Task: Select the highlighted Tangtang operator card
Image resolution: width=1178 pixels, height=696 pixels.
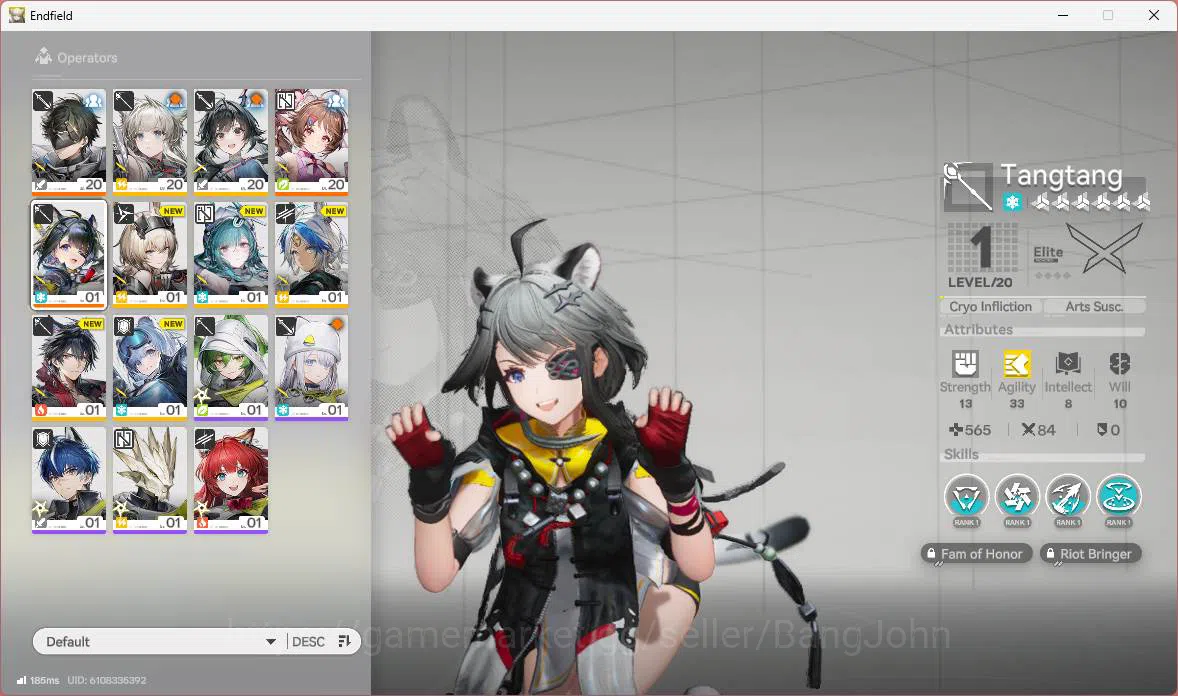Action: tap(69, 254)
